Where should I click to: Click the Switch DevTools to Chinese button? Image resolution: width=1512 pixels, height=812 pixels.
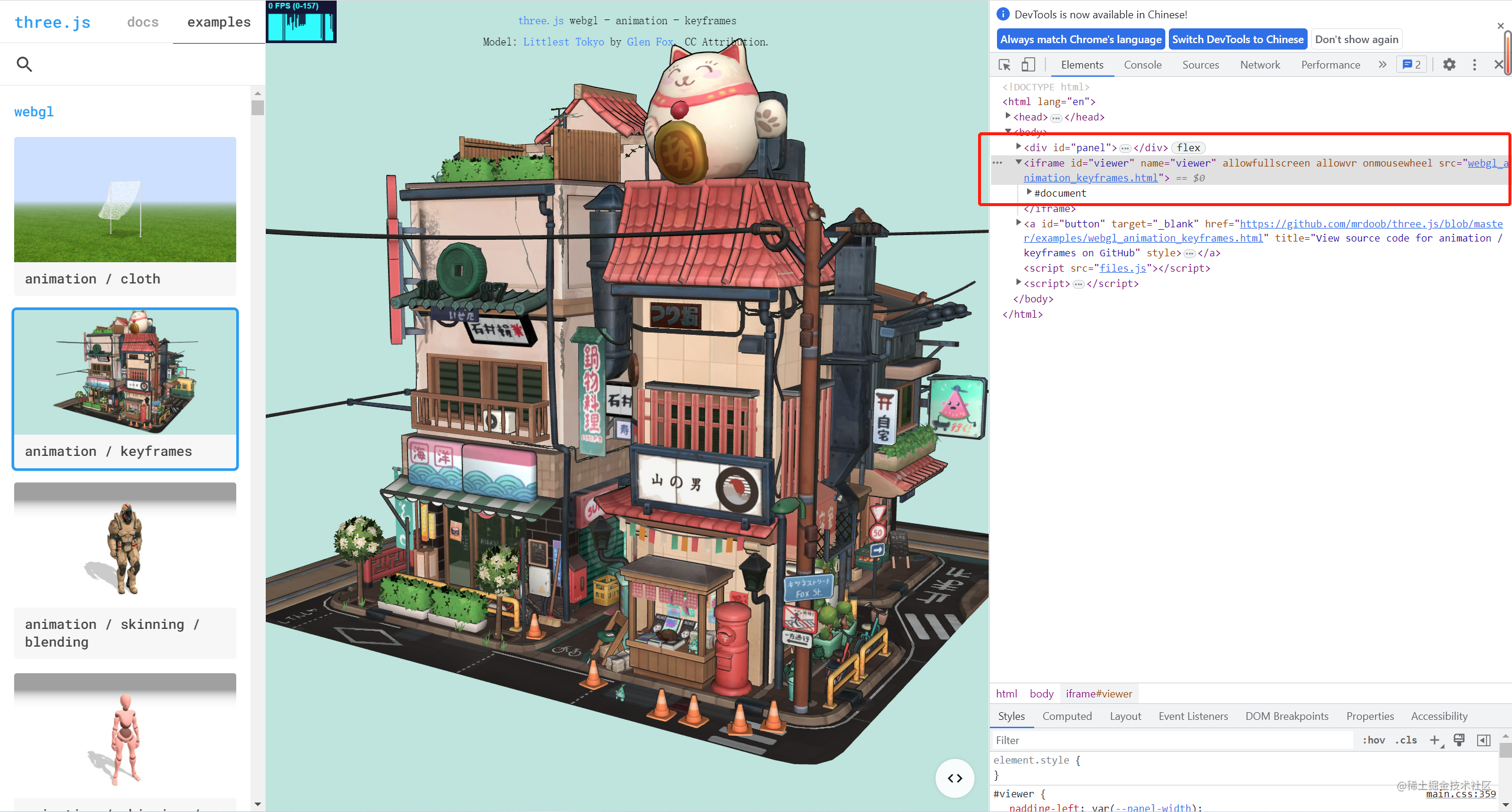pos(1238,39)
